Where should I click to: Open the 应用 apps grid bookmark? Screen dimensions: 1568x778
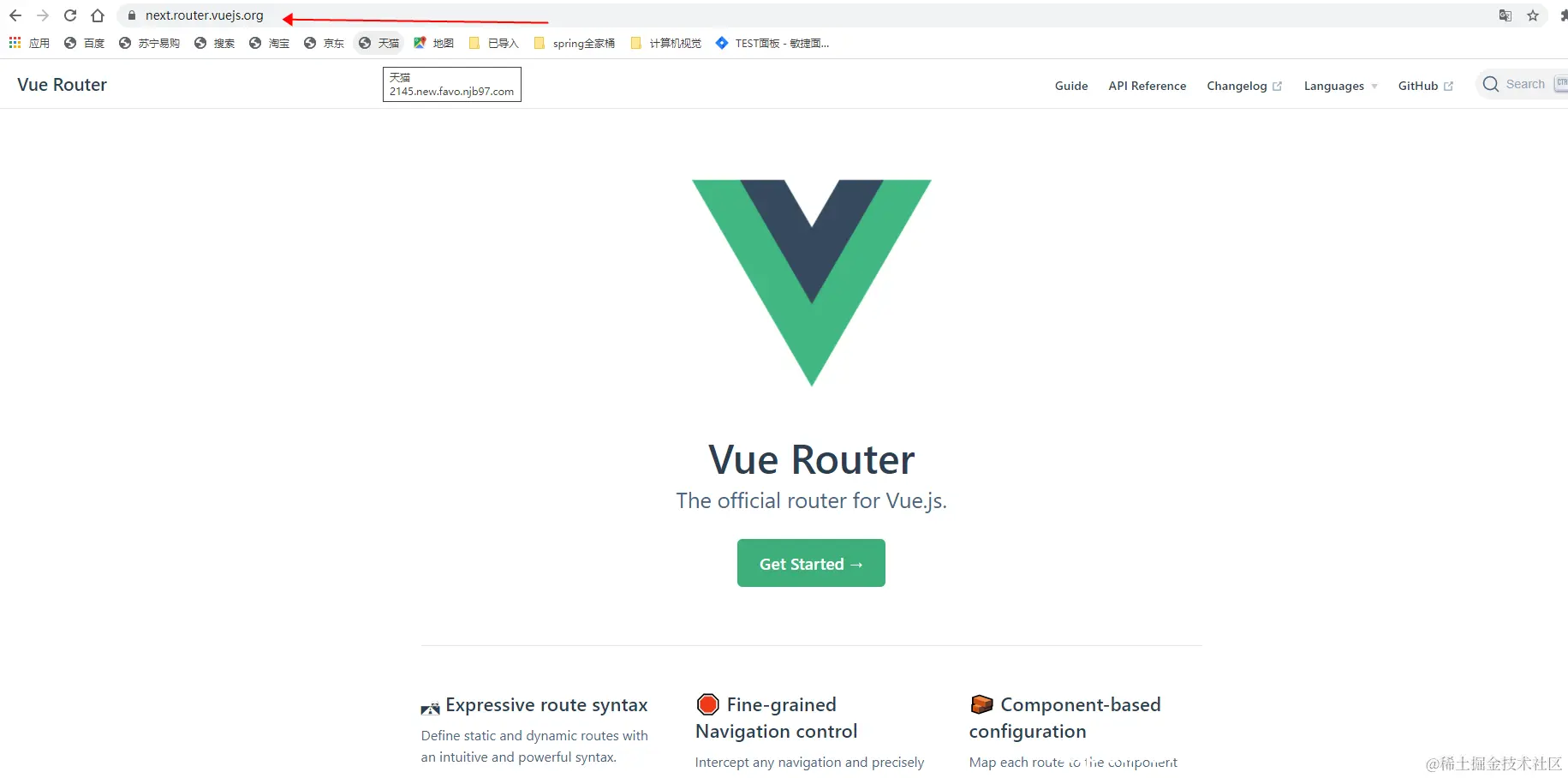pyautogui.click(x=29, y=43)
